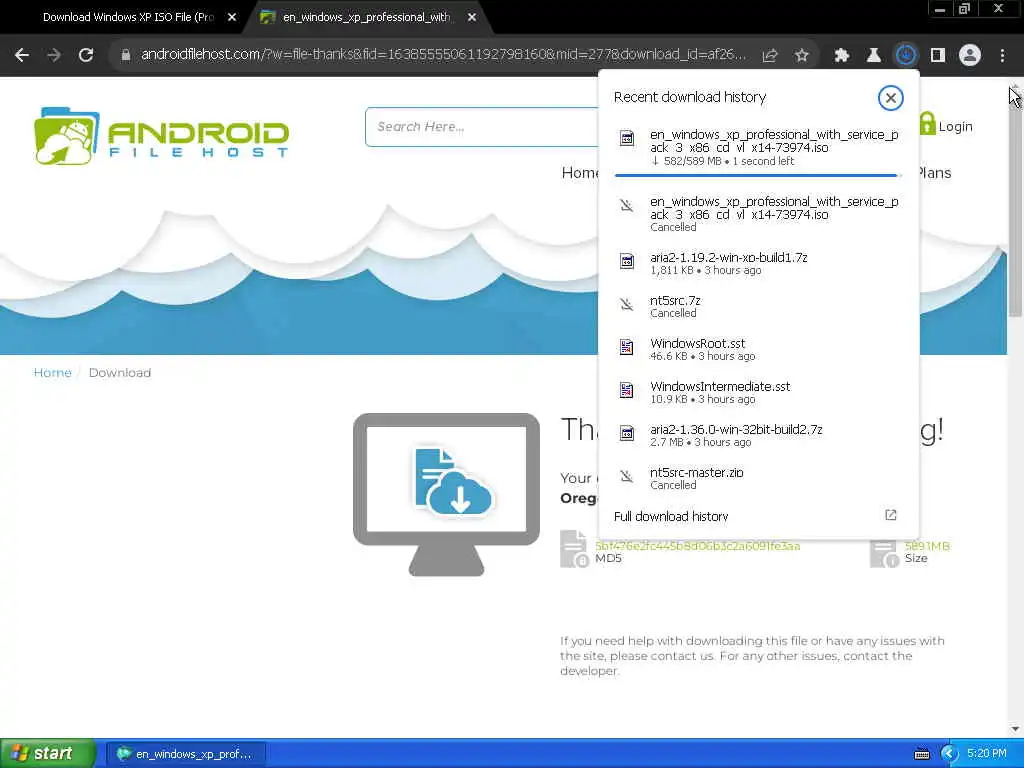Click the nt5src.7z cancelled entry
1024x768 pixels.
tap(758, 306)
